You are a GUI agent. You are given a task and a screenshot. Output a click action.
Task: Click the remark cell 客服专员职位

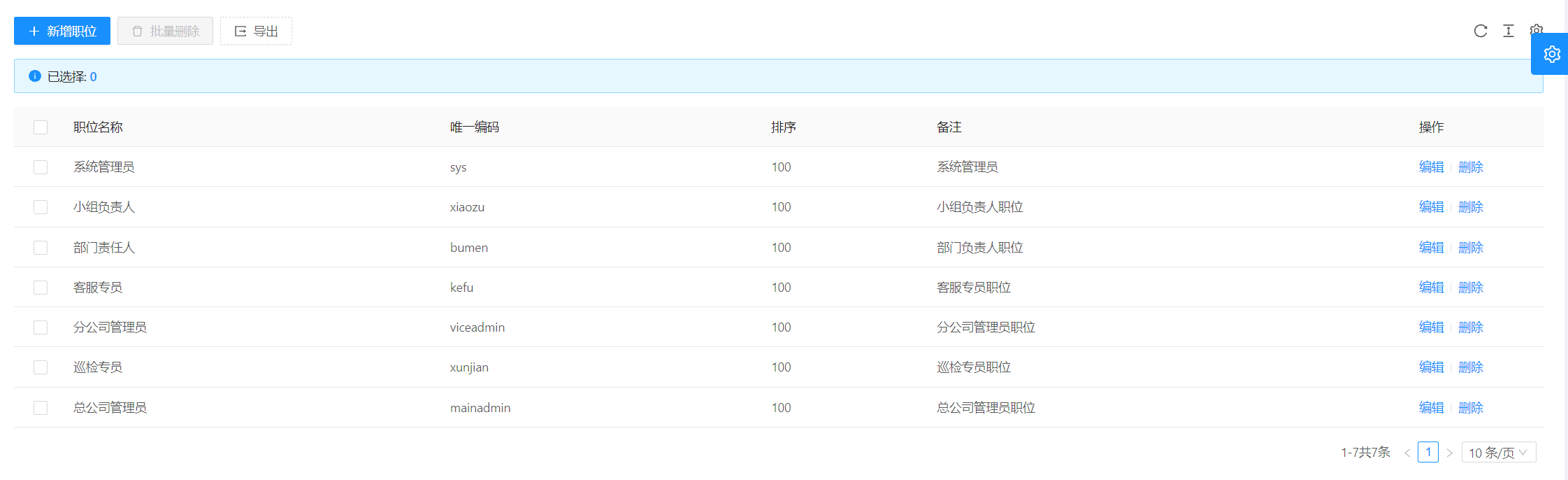coord(974,287)
